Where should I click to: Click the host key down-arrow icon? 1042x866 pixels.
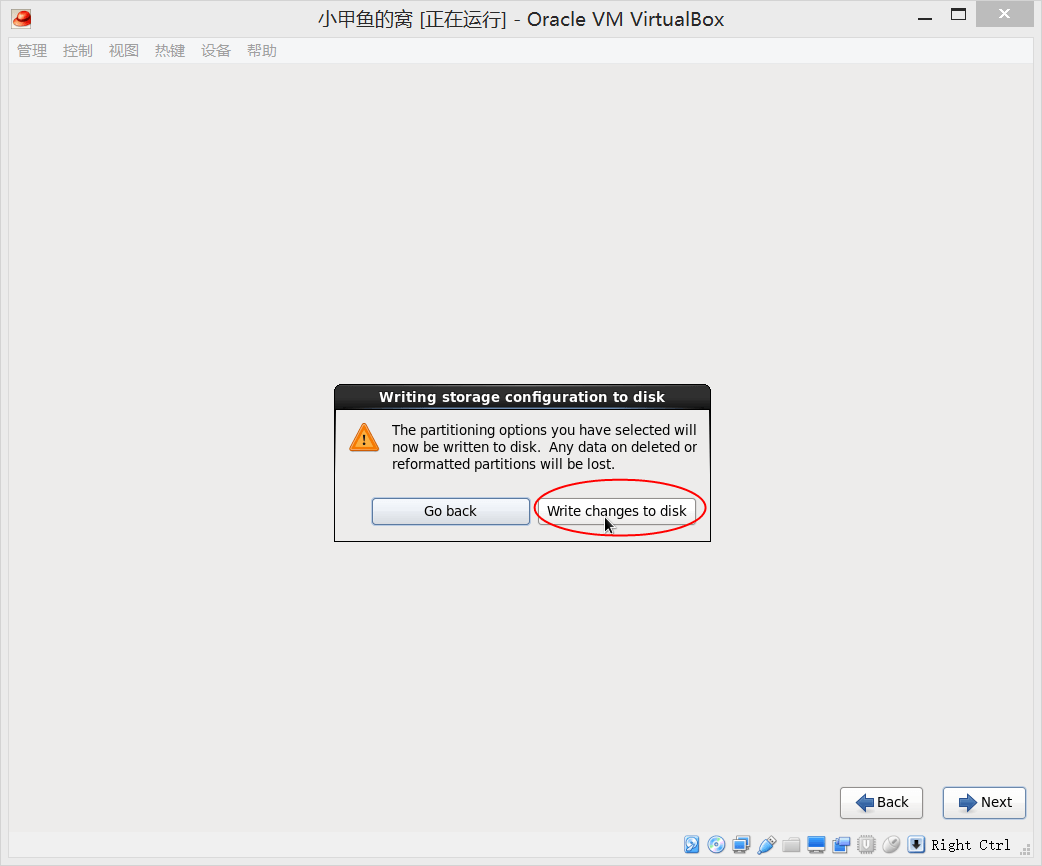916,845
